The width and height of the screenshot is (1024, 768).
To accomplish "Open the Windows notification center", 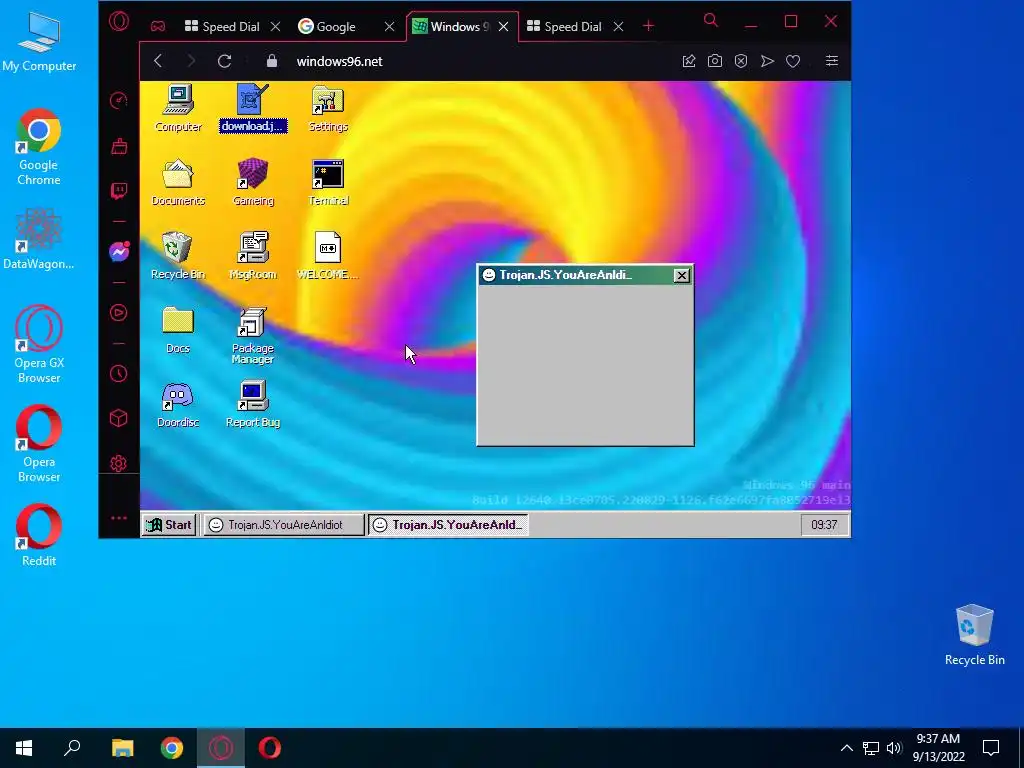I will [x=991, y=748].
